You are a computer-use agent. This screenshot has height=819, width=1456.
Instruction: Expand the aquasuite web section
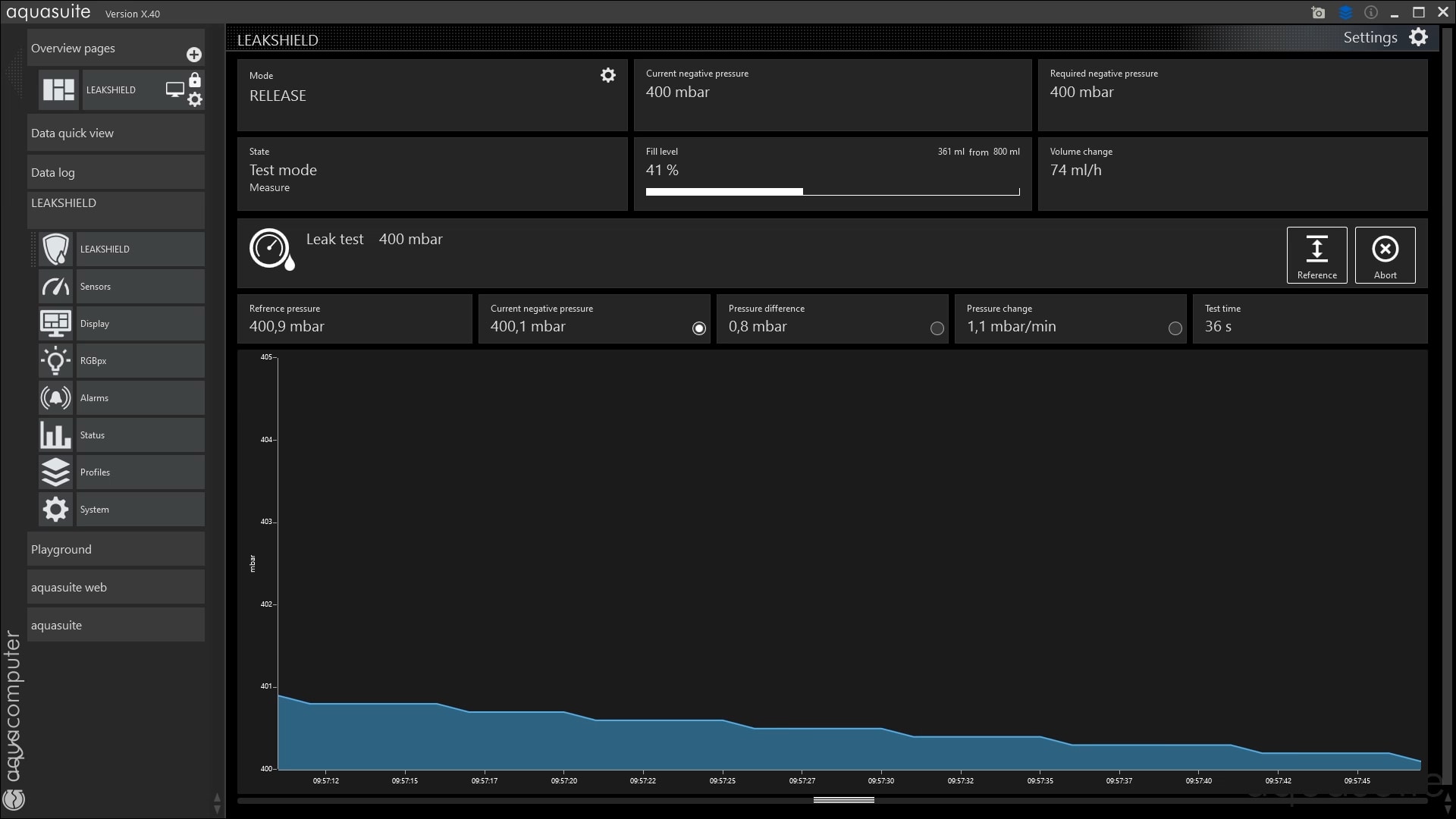coord(116,587)
